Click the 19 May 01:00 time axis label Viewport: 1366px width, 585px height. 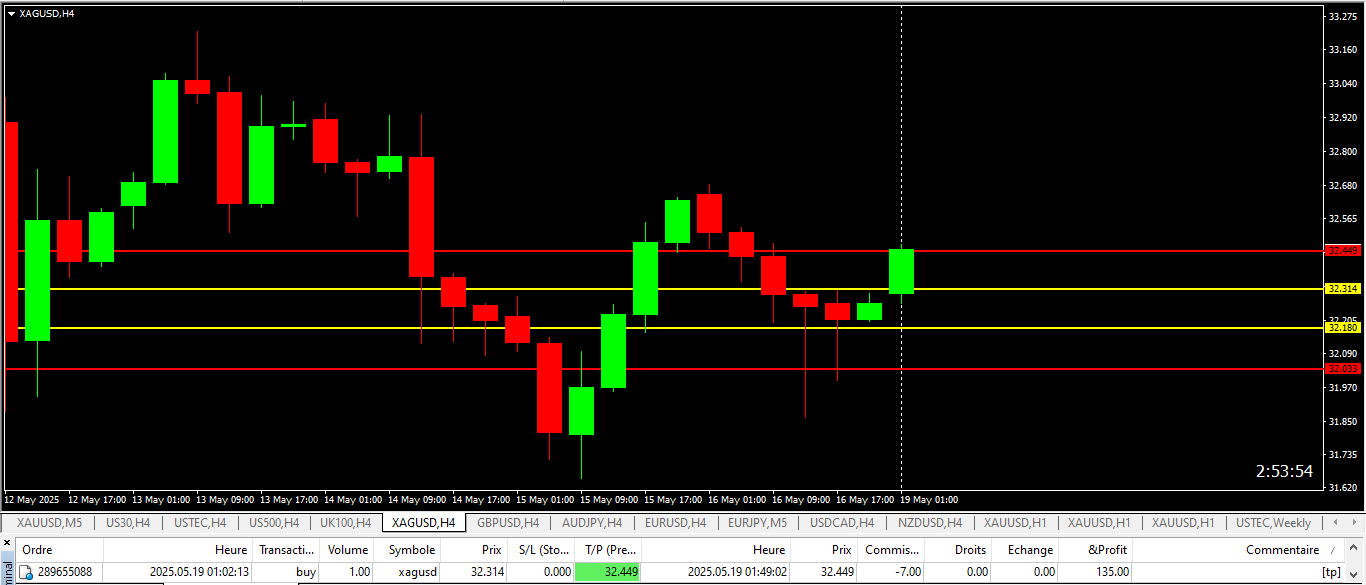point(929,499)
